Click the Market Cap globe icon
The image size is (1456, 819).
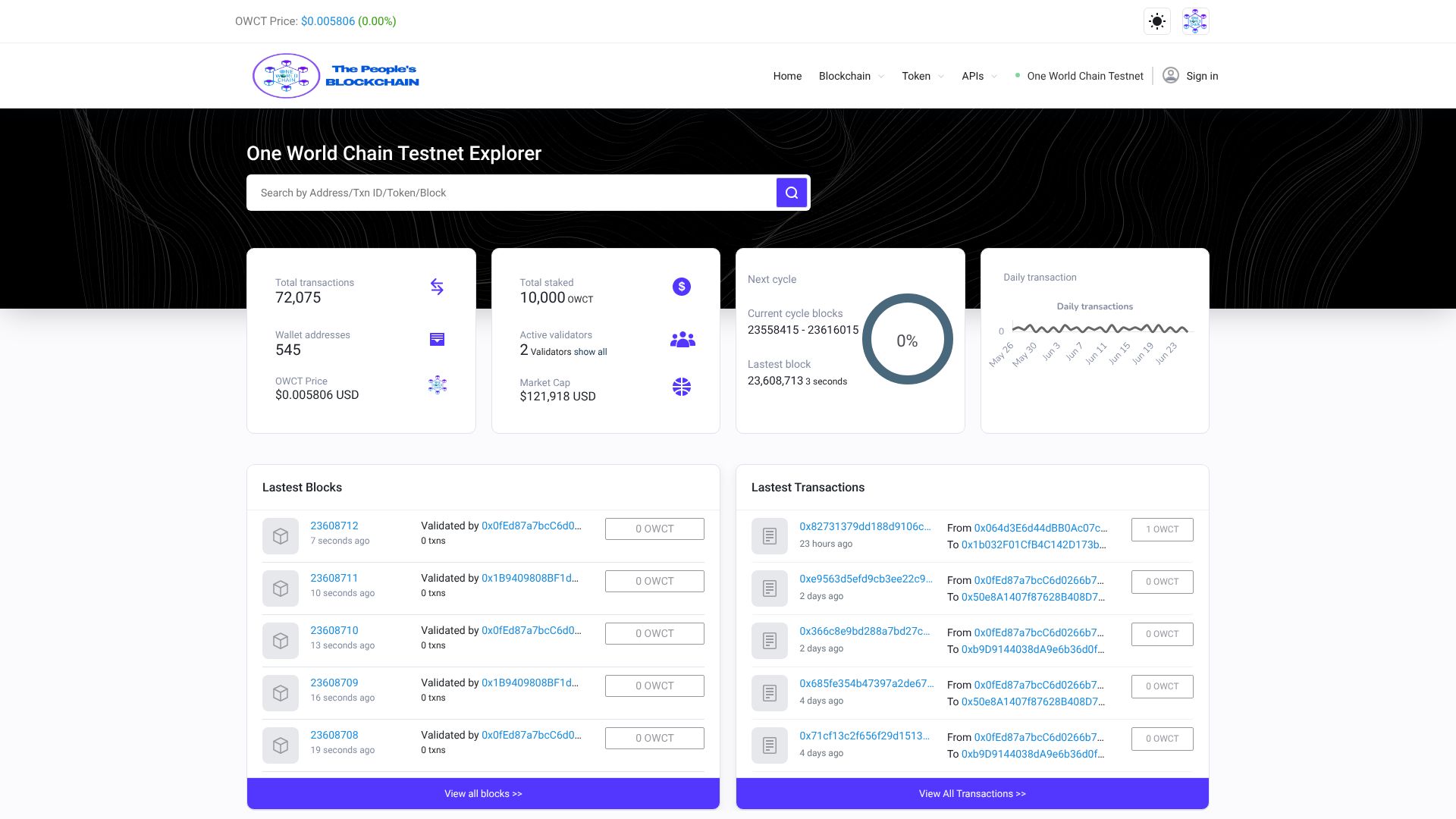682,387
